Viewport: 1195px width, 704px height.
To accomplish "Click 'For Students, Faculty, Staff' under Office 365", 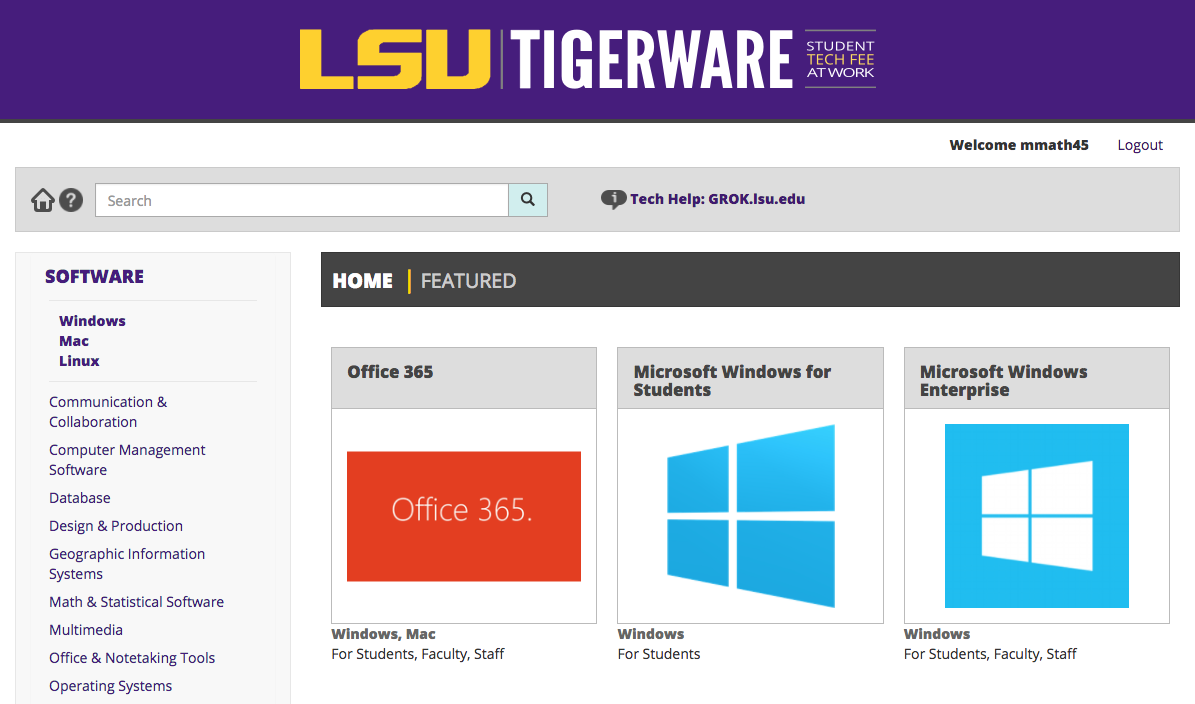I will [418, 654].
